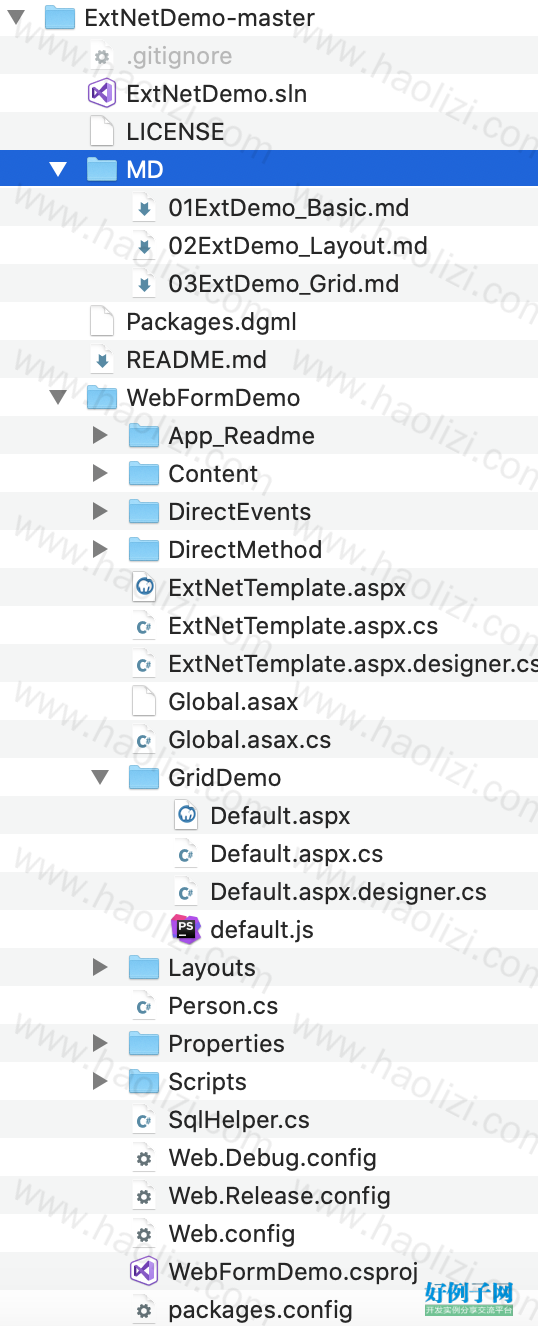
Task: Collapse the GridDemo folder arrow
Action: (x=101, y=778)
